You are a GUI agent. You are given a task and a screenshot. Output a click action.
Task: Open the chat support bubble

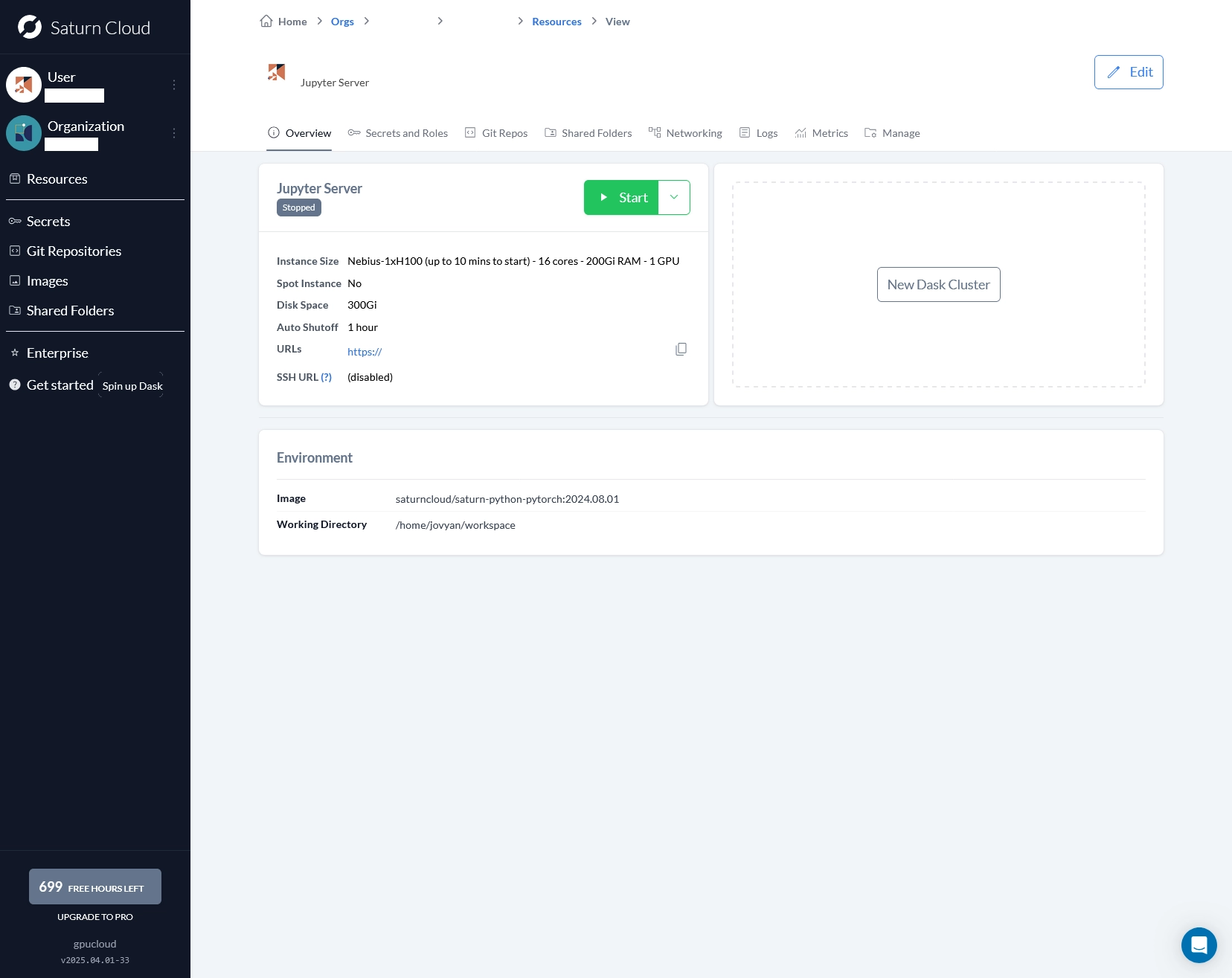1199,945
